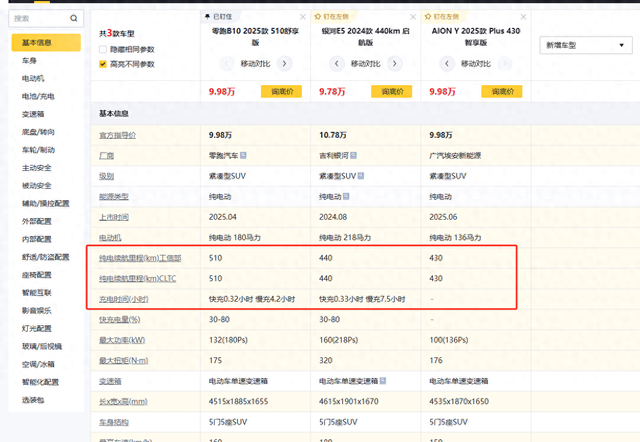This screenshot has height=442, width=640.
Task: Jump to 座椅配置 section
Action: click(x=37, y=275)
